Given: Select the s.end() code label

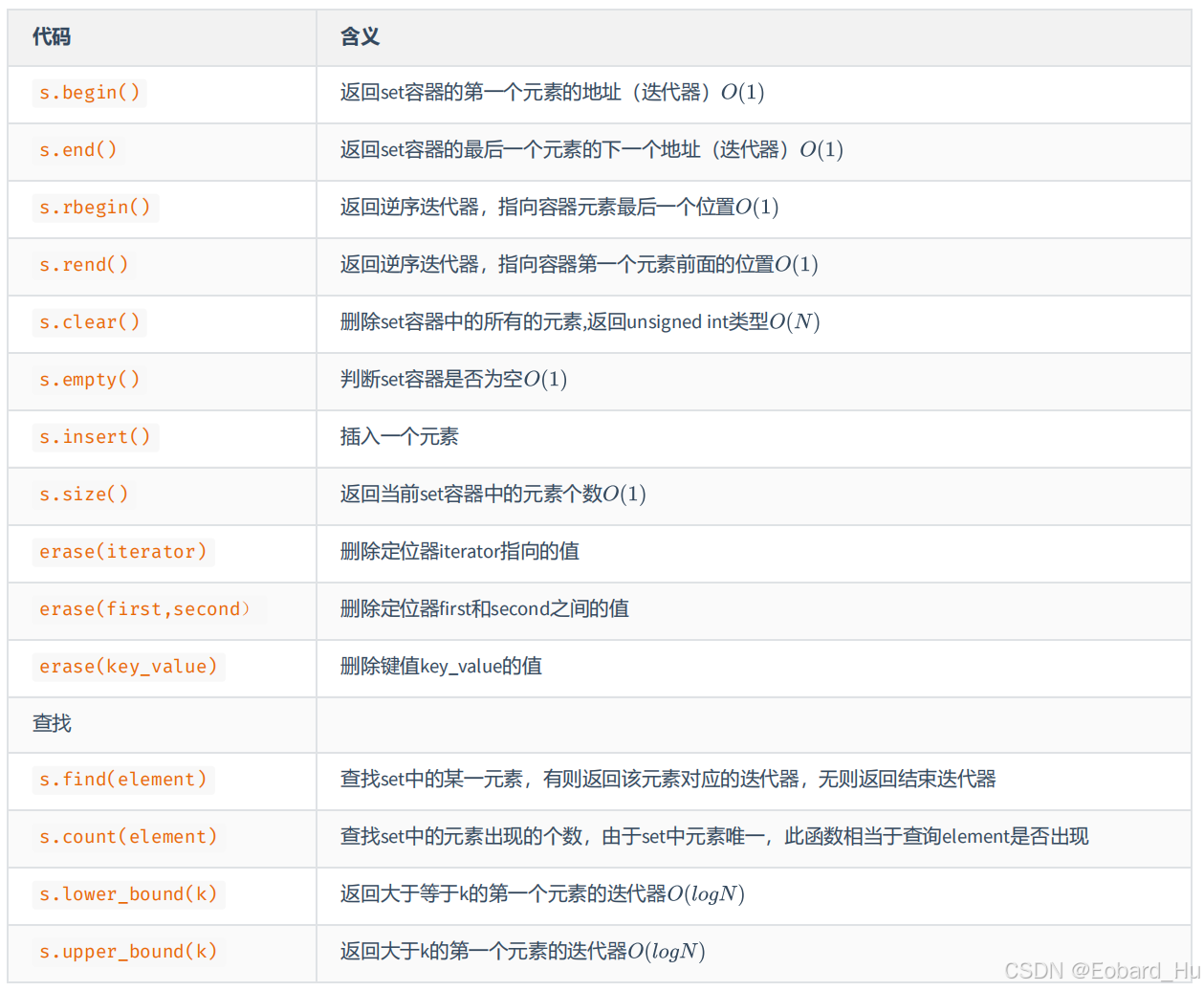Looking at the screenshot, I should (x=78, y=150).
